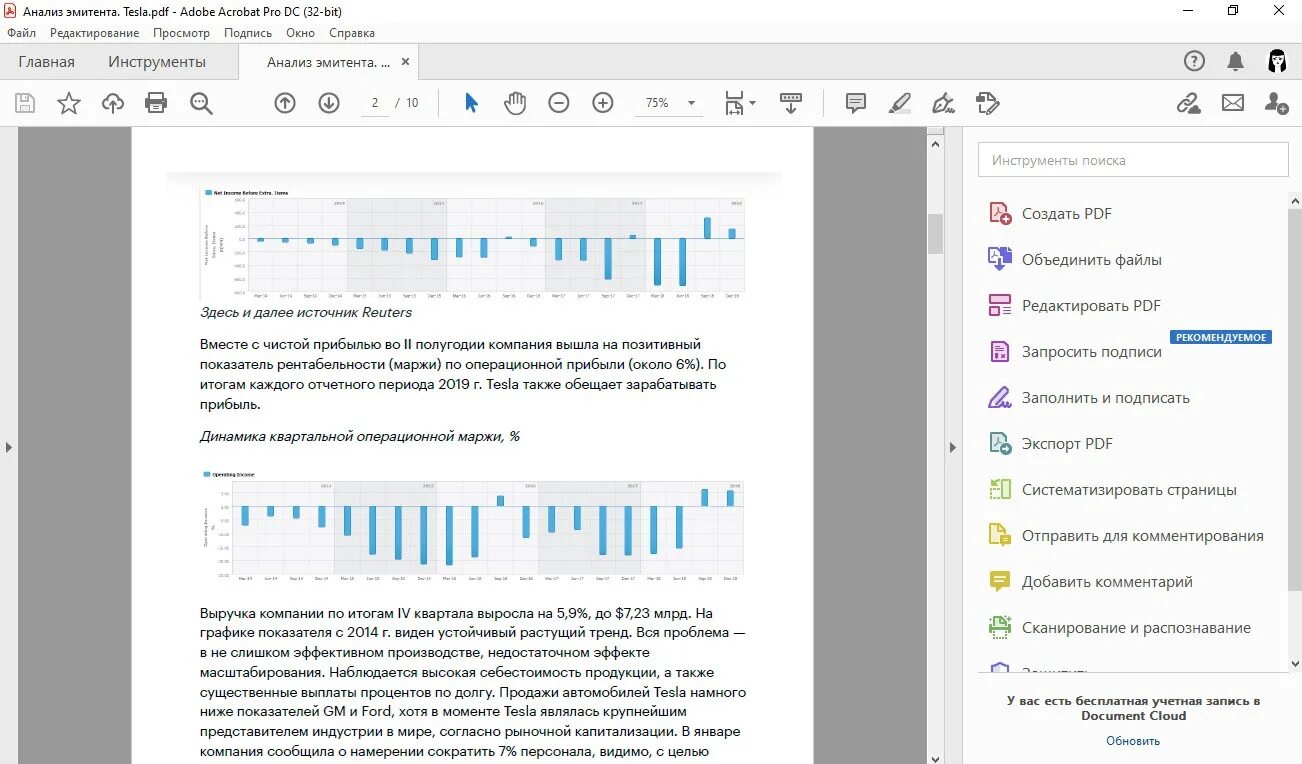Add a sticky note comment

856,103
